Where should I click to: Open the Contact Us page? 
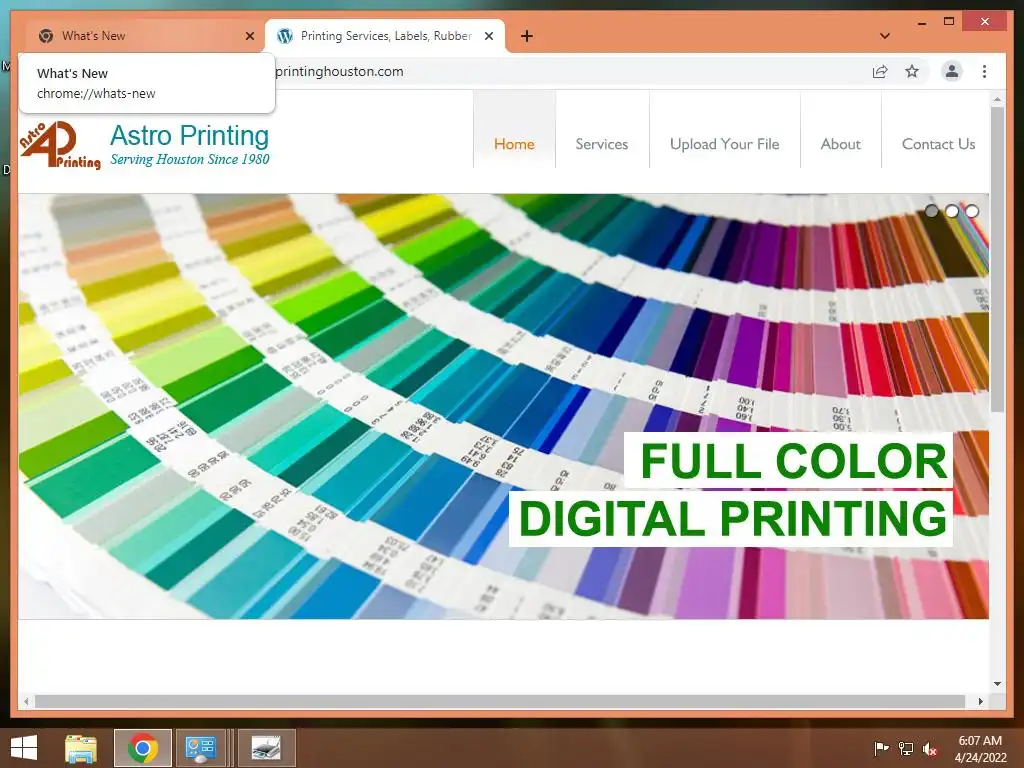(938, 144)
